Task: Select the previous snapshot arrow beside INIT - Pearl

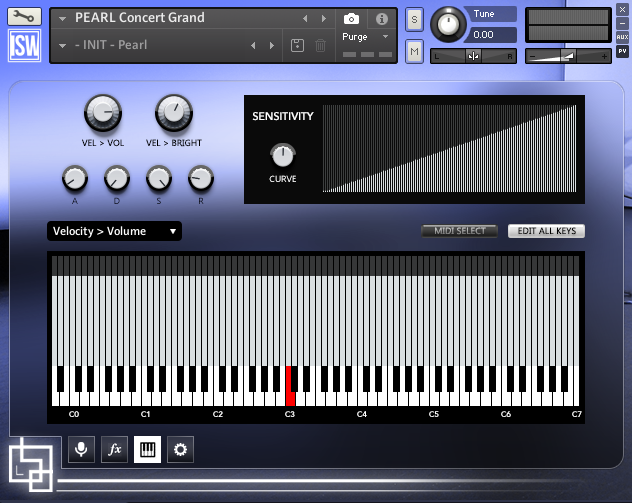Action: point(253,46)
